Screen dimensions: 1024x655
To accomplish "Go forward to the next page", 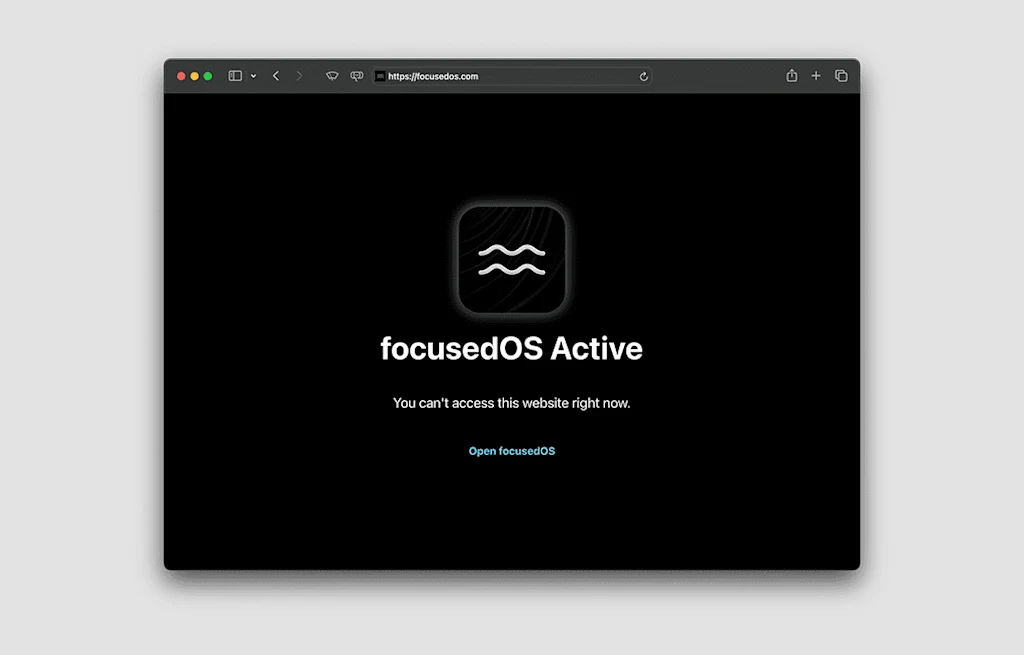I will point(299,76).
